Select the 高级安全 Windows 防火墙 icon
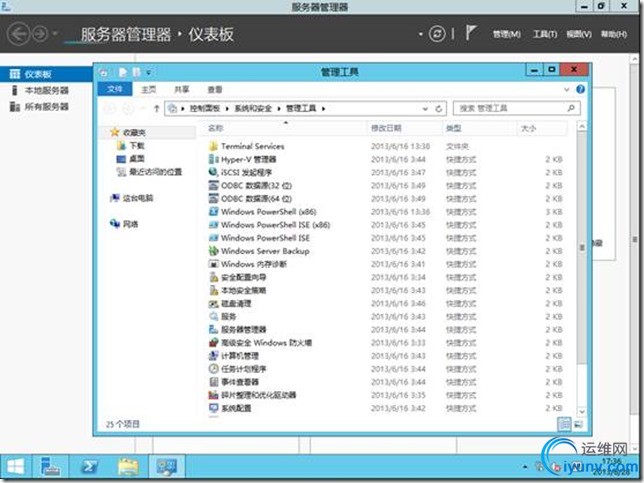This screenshot has width=644, height=483. point(213,343)
